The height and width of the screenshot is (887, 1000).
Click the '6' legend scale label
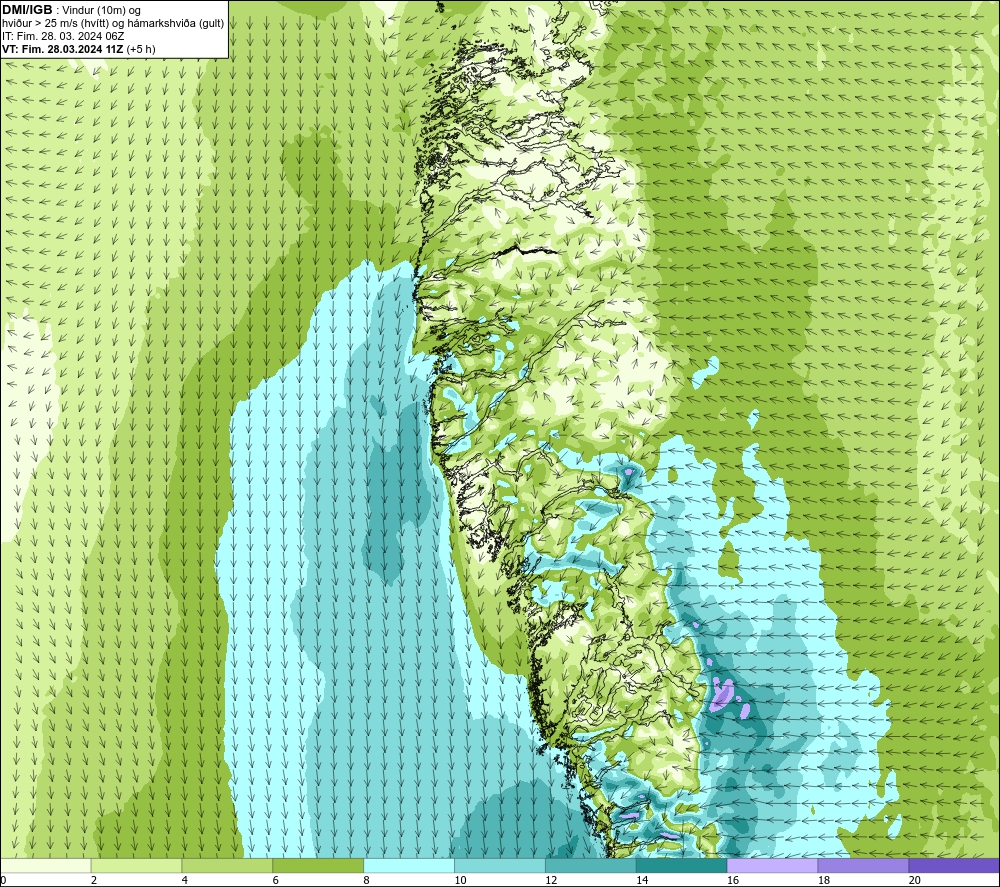276,880
